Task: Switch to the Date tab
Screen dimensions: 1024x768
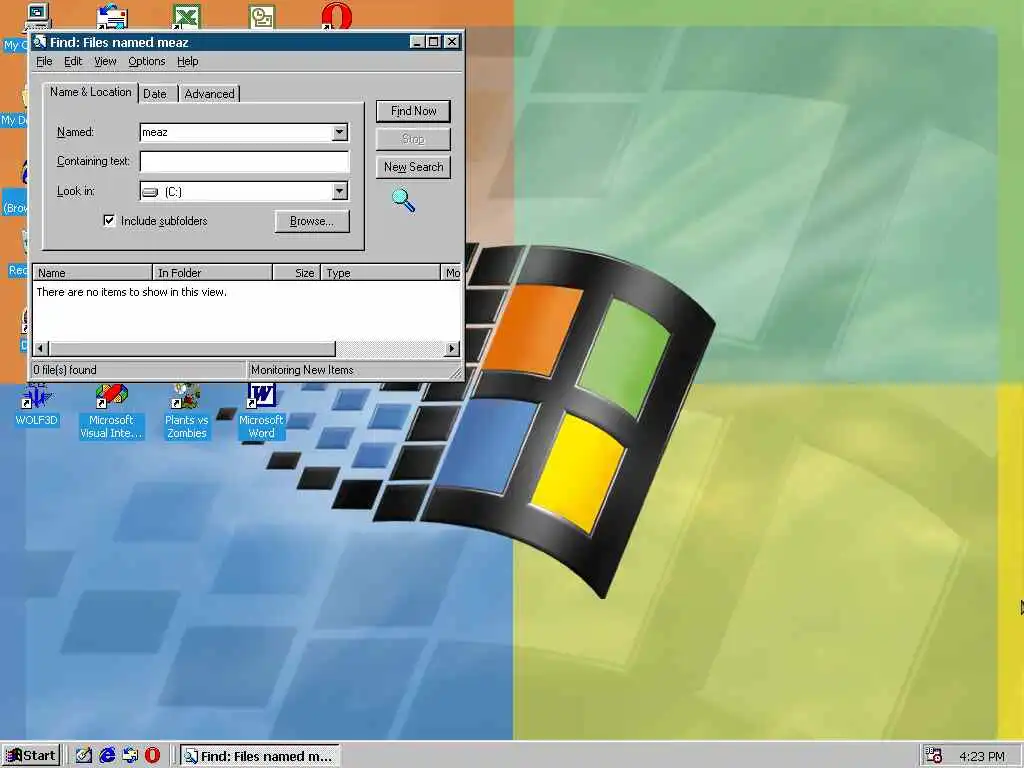Action: coord(155,94)
